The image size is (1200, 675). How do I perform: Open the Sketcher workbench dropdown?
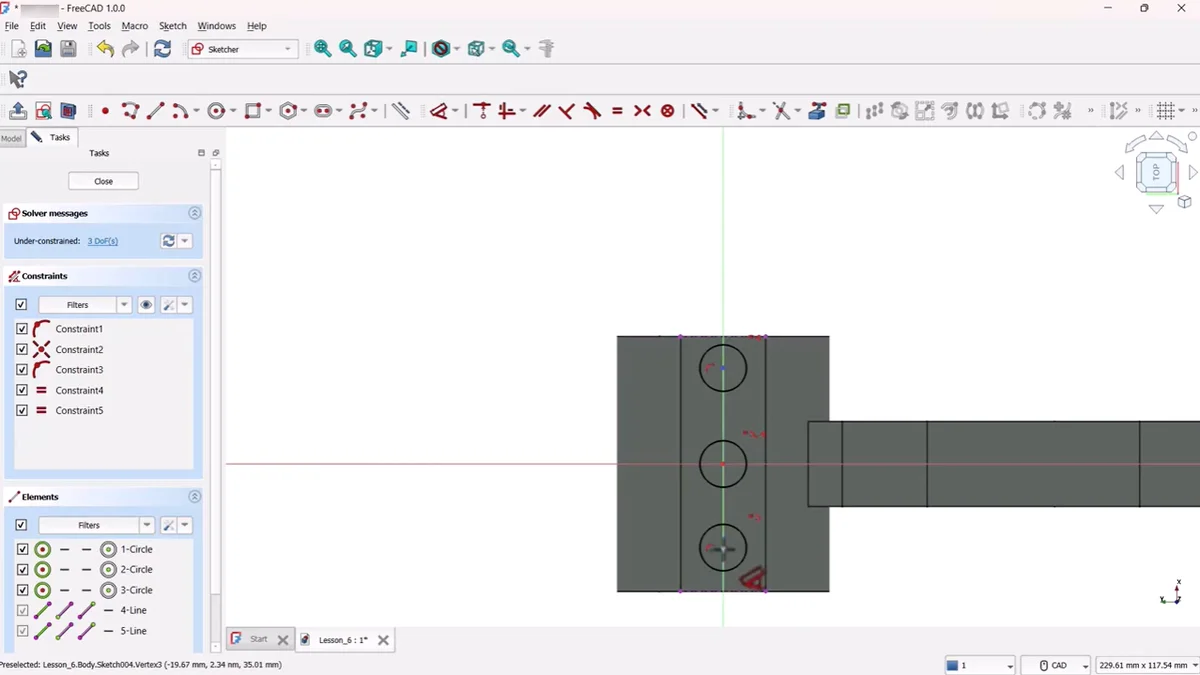point(243,49)
